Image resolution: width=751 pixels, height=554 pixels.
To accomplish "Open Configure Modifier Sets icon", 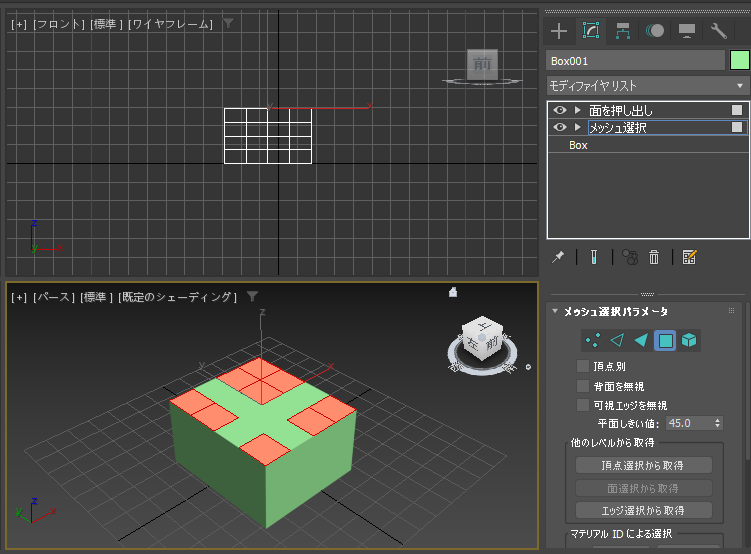I will [689, 257].
